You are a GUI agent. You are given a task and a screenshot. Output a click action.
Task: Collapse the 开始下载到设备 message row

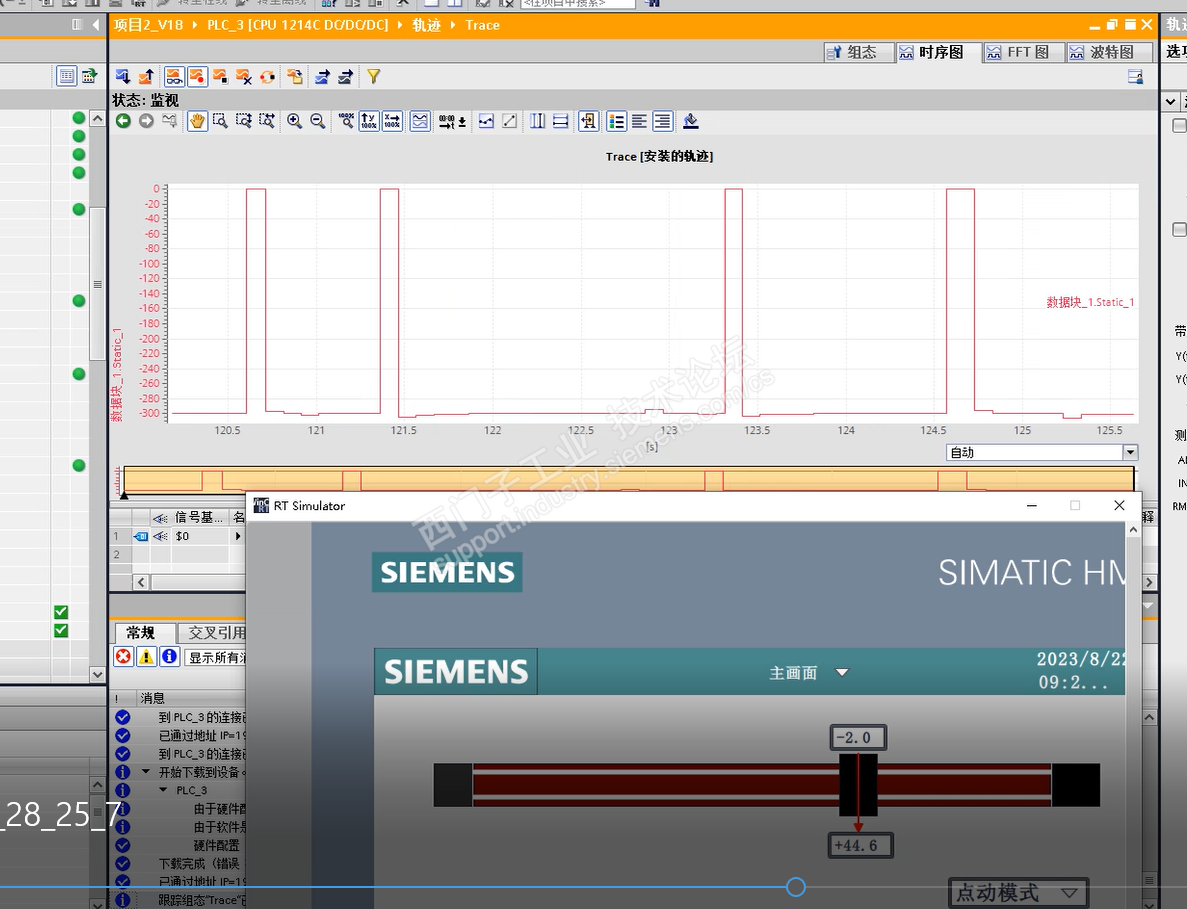click(146, 772)
